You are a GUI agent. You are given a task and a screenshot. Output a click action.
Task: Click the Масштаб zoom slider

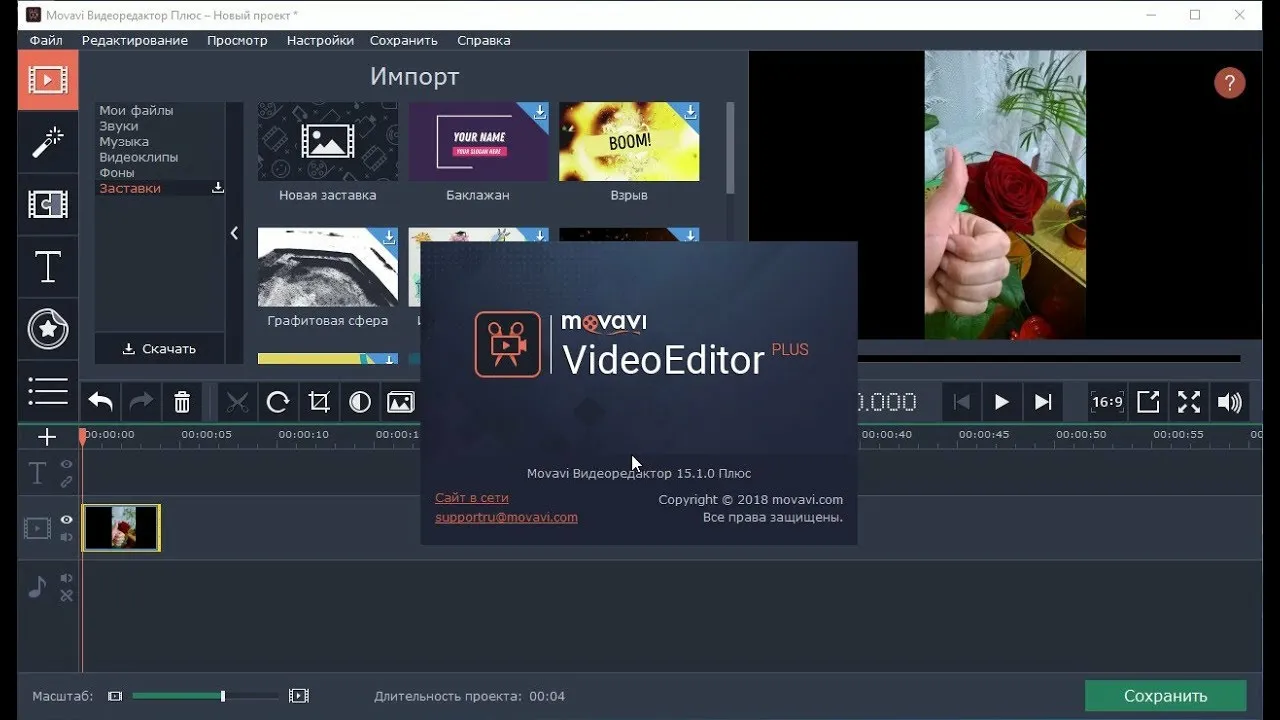[x=205, y=696]
